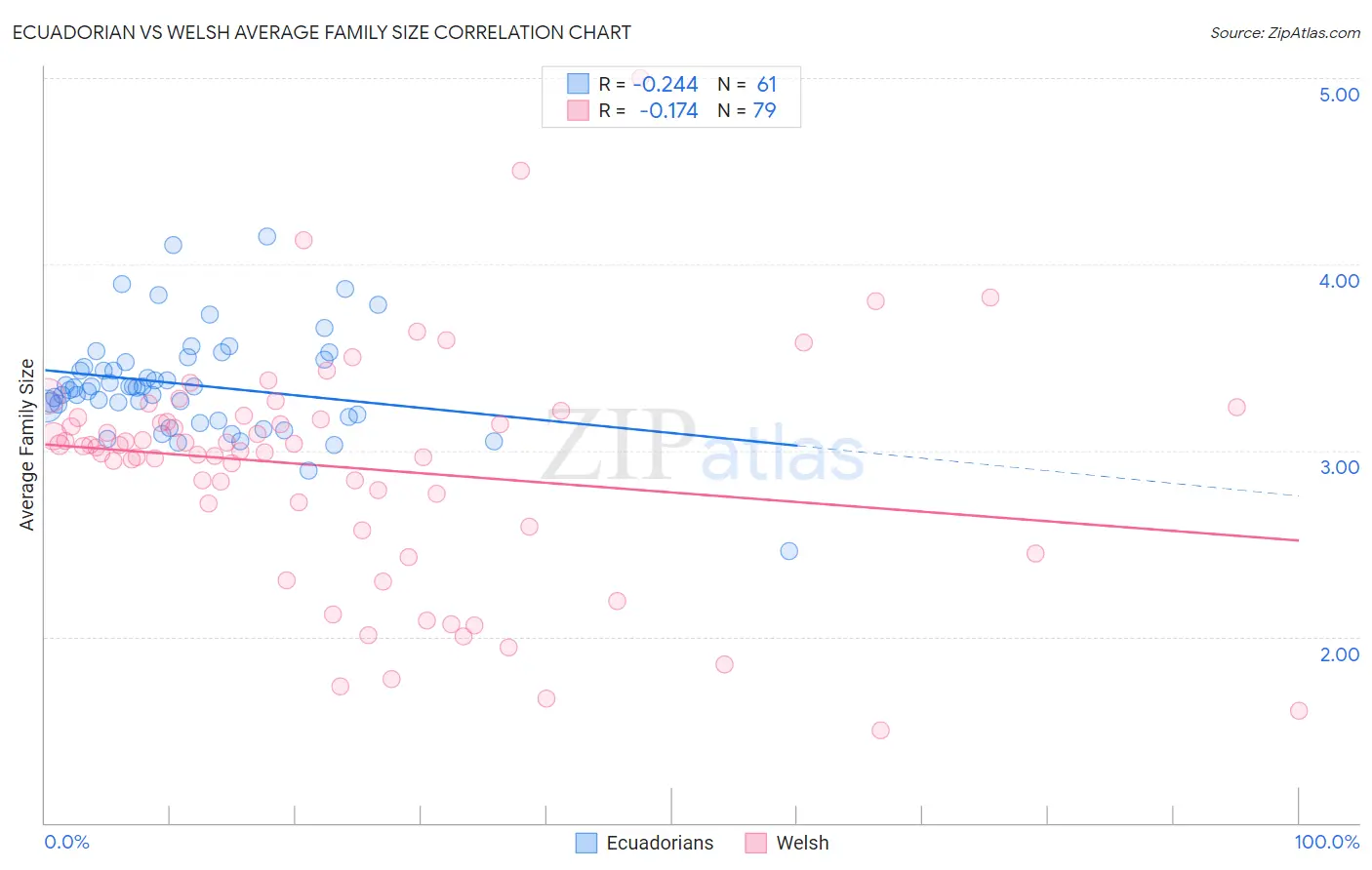Click the blue swatch beside R = -0.244
The height and width of the screenshot is (870, 1372).
[578, 84]
